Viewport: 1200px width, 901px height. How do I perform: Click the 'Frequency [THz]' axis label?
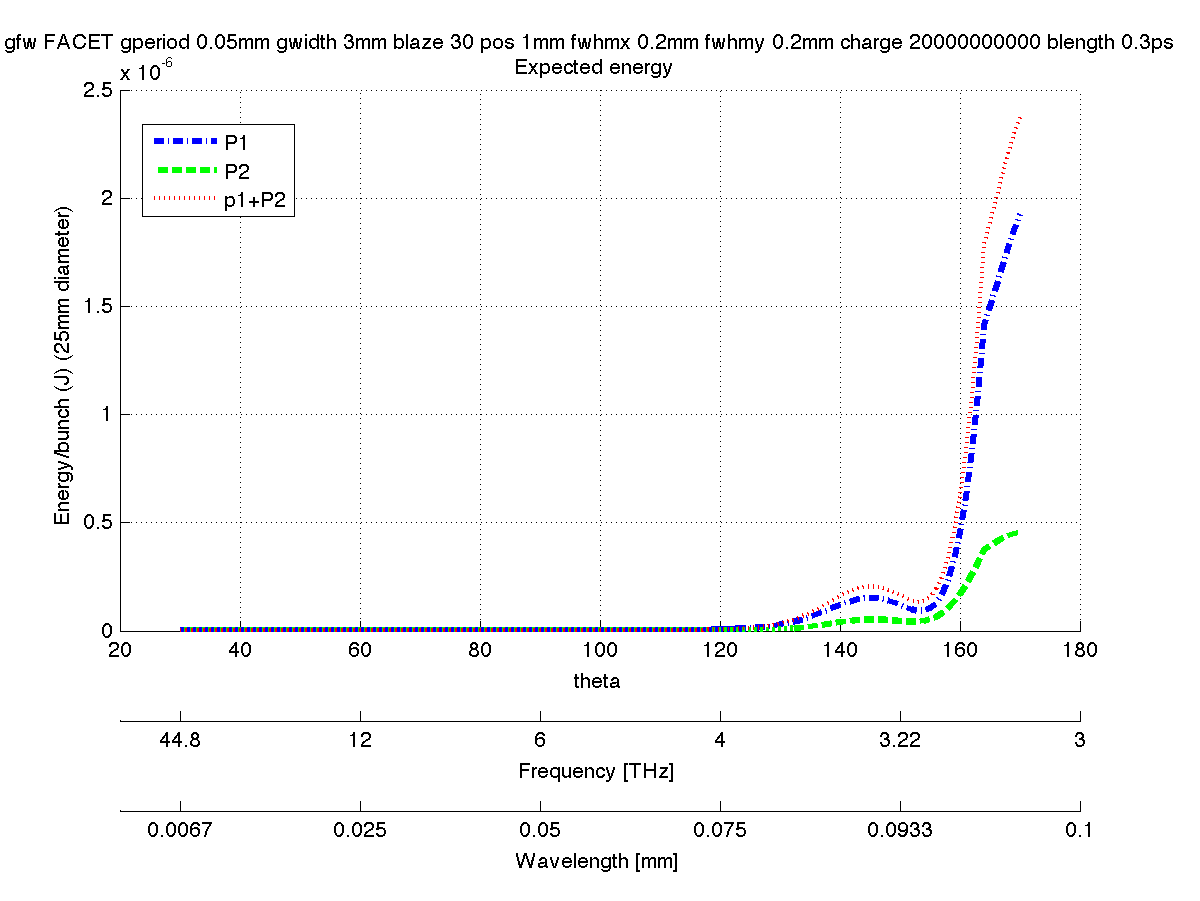click(x=596, y=771)
